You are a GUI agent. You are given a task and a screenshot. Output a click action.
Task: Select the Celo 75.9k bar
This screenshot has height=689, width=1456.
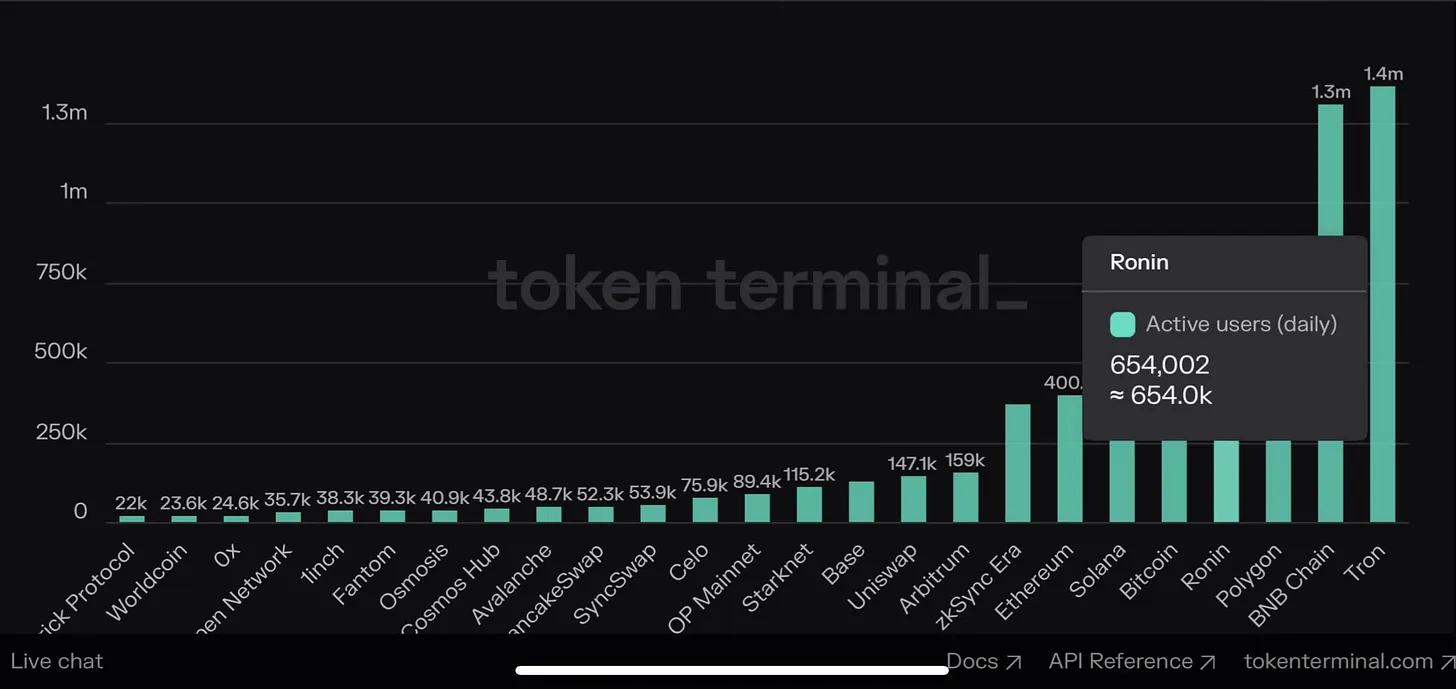click(705, 510)
